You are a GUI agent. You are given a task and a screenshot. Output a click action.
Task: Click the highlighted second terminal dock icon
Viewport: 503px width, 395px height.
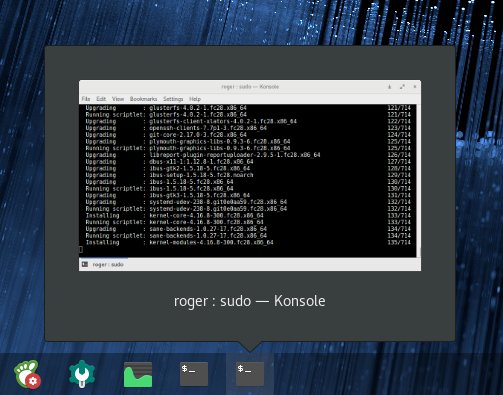coord(250,374)
